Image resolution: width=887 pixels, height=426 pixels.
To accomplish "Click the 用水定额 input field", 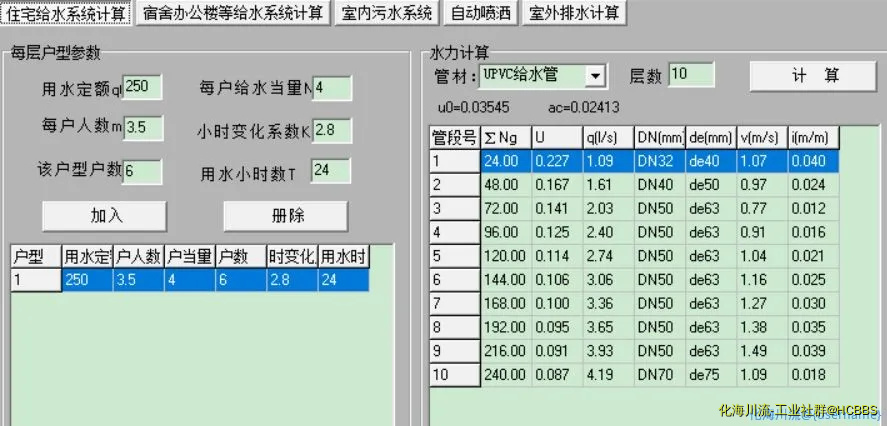I will [142, 88].
